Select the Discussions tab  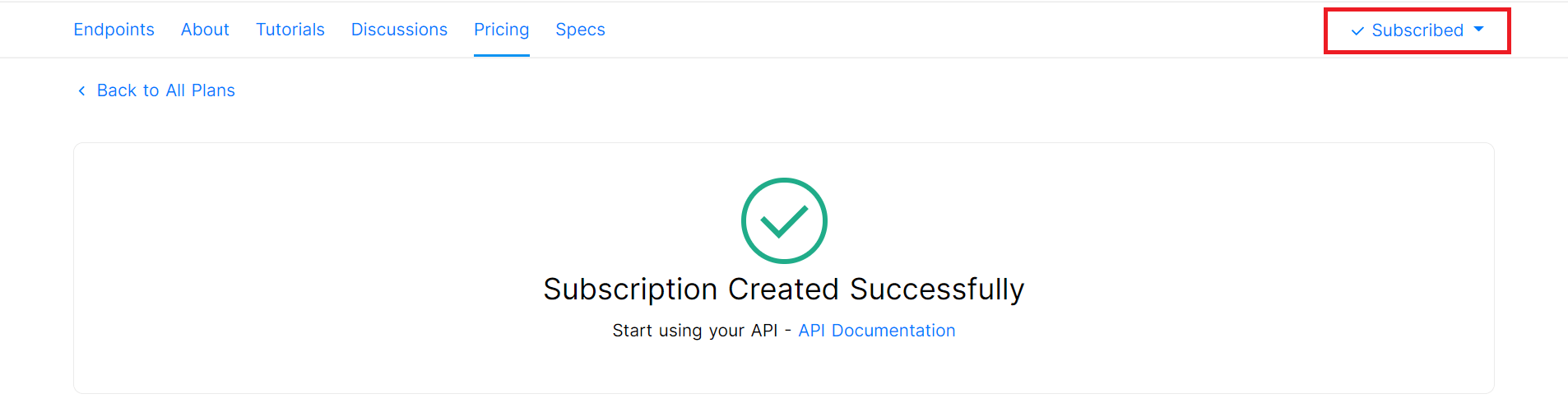coord(399,30)
